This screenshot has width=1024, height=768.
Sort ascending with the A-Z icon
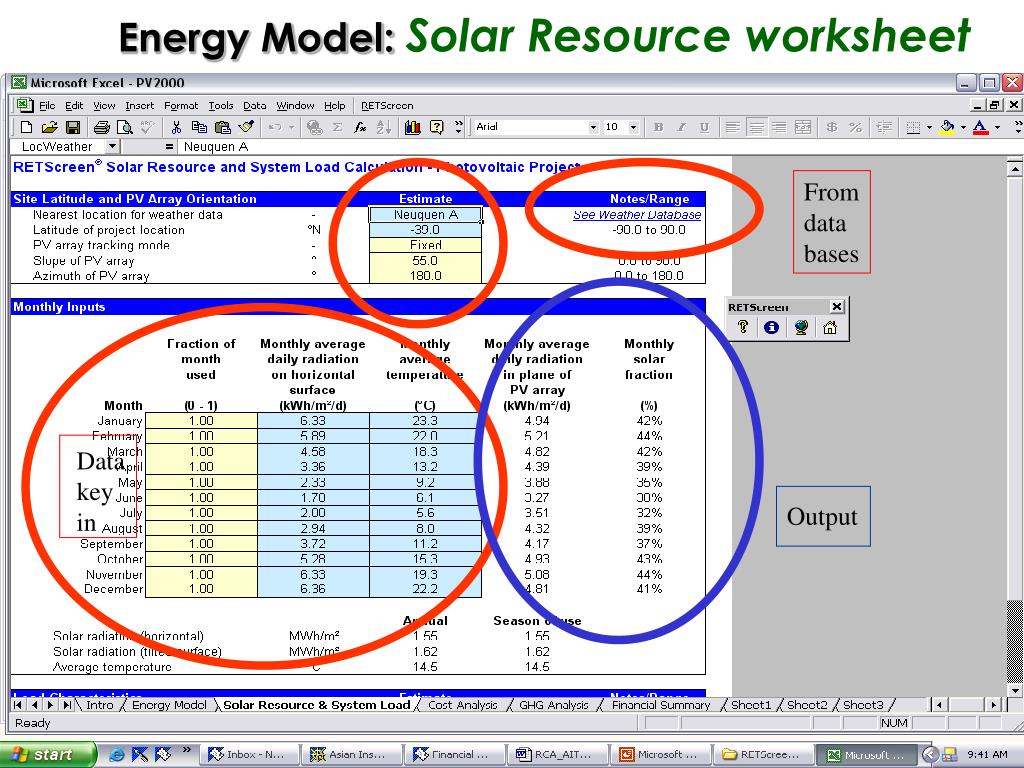click(x=383, y=127)
